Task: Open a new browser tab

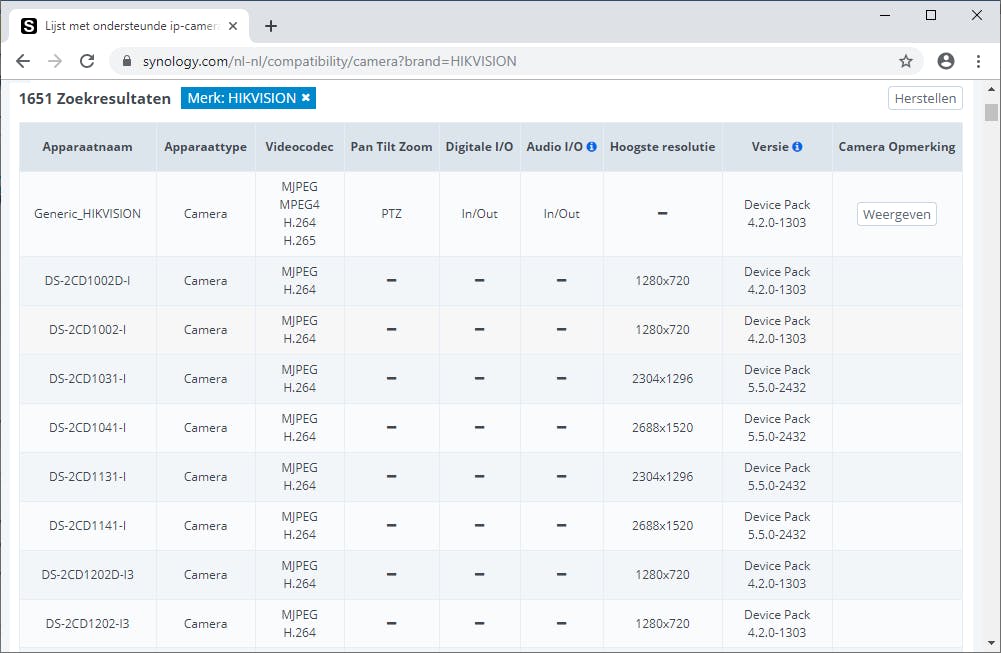Action: pos(271,26)
